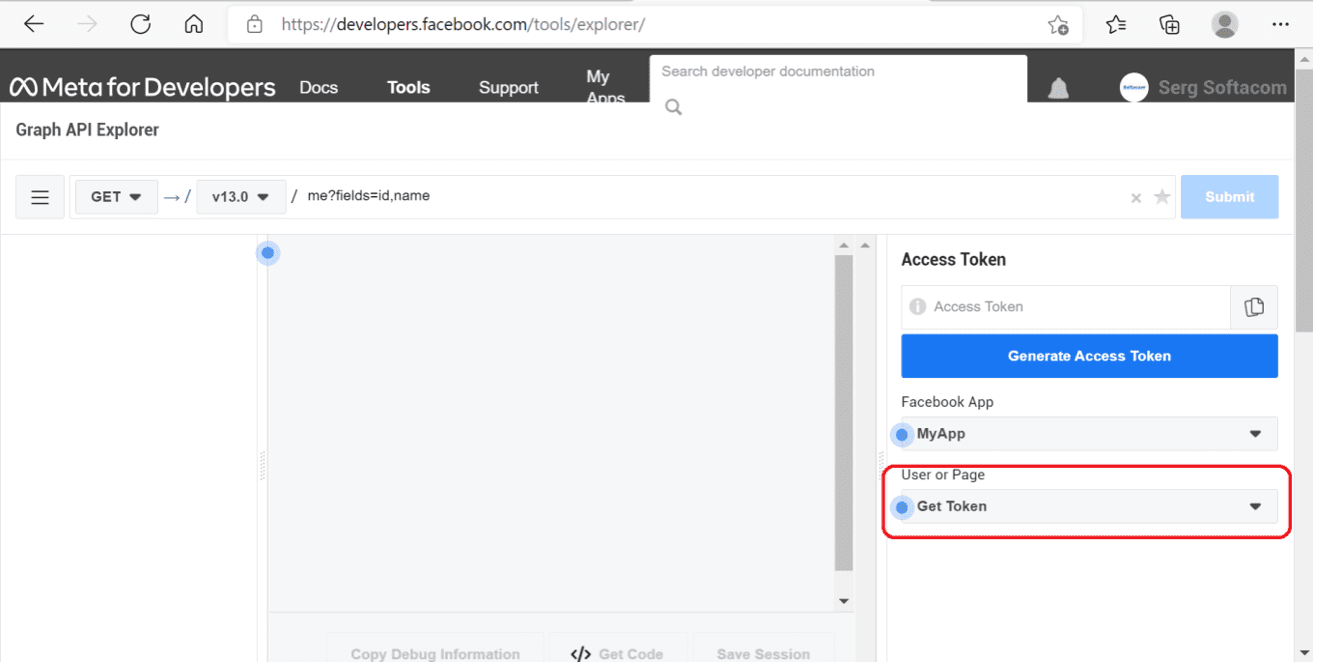Click the search magnifier icon
1321x670 pixels.
click(x=674, y=107)
